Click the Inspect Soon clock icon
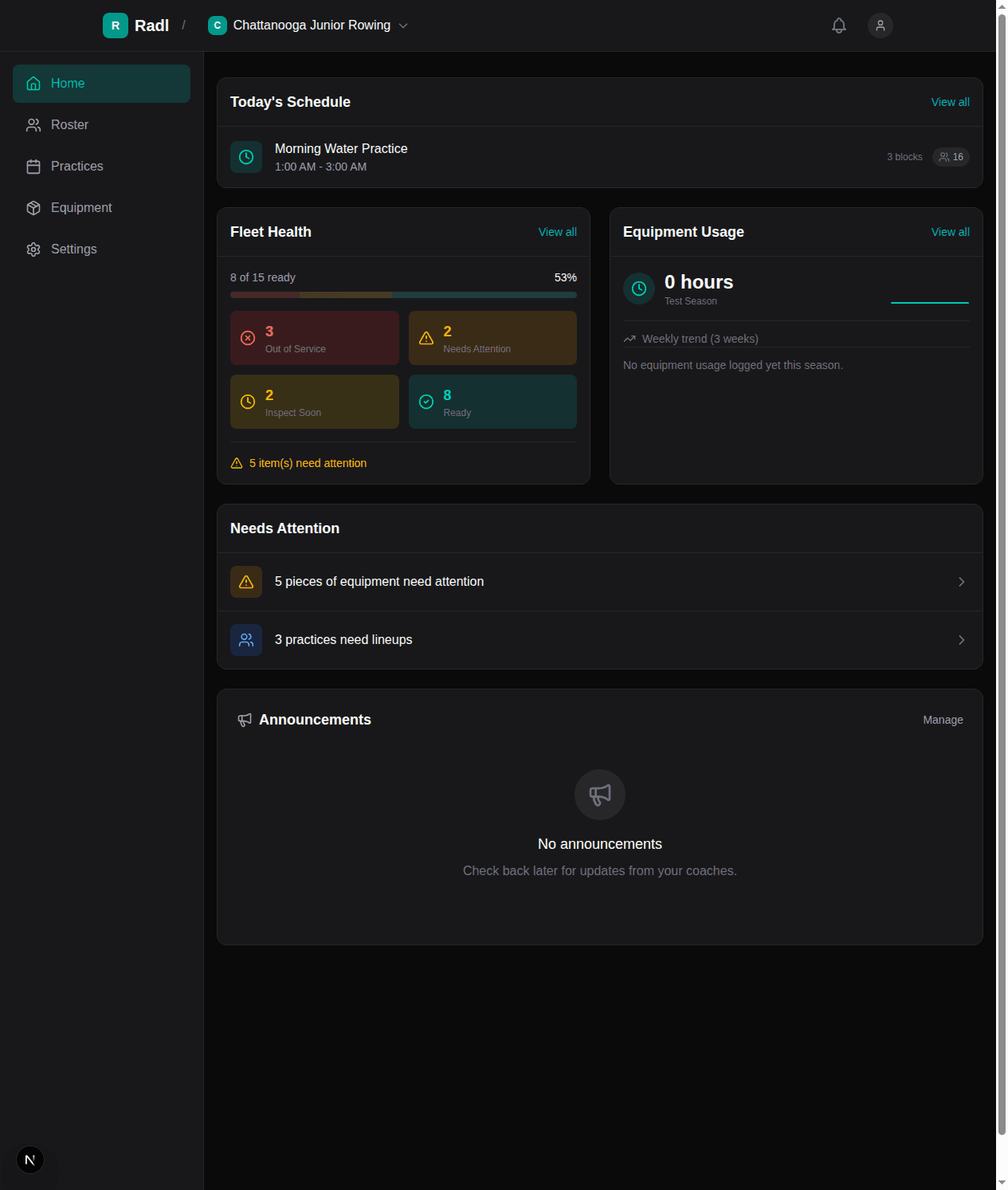 pyautogui.click(x=248, y=402)
